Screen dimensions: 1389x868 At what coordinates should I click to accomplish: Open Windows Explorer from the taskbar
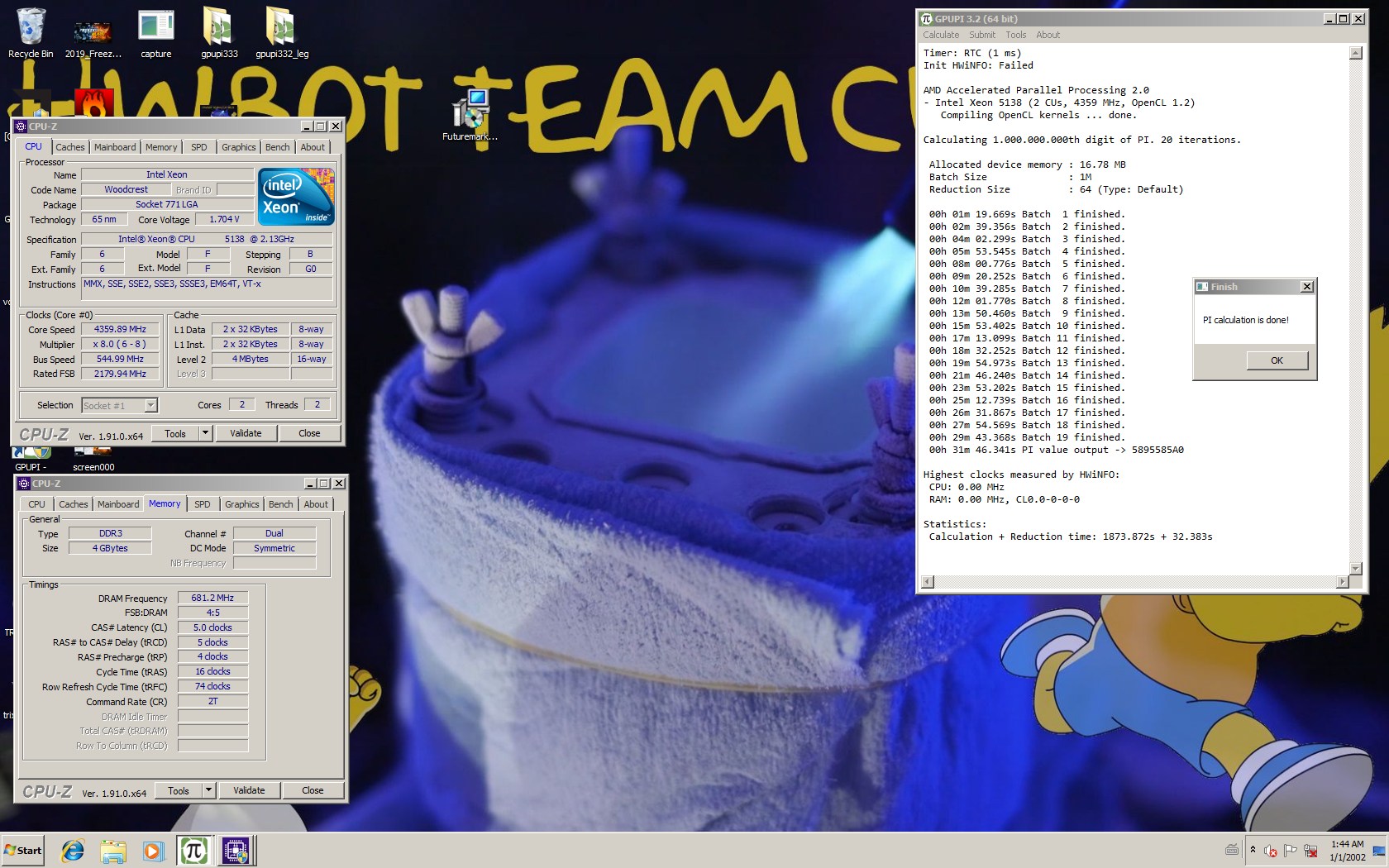113,850
